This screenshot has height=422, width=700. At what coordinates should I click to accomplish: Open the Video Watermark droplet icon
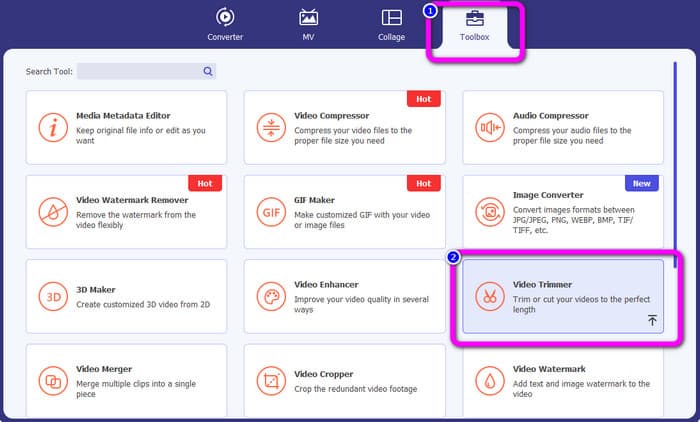click(x=490, y=381)
